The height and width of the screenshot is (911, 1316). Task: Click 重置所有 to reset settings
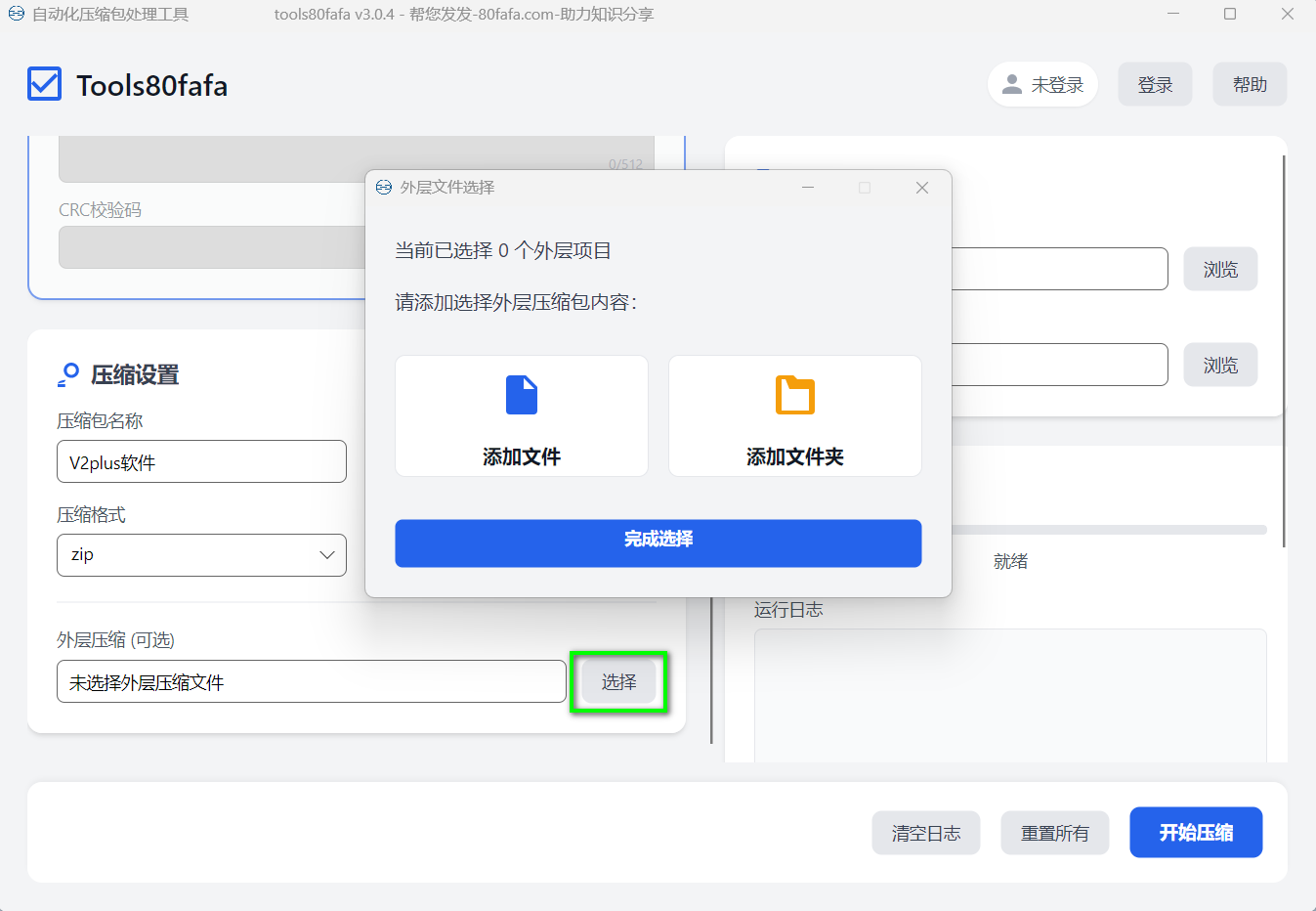pyautogui.click(x=1054, y=833)
